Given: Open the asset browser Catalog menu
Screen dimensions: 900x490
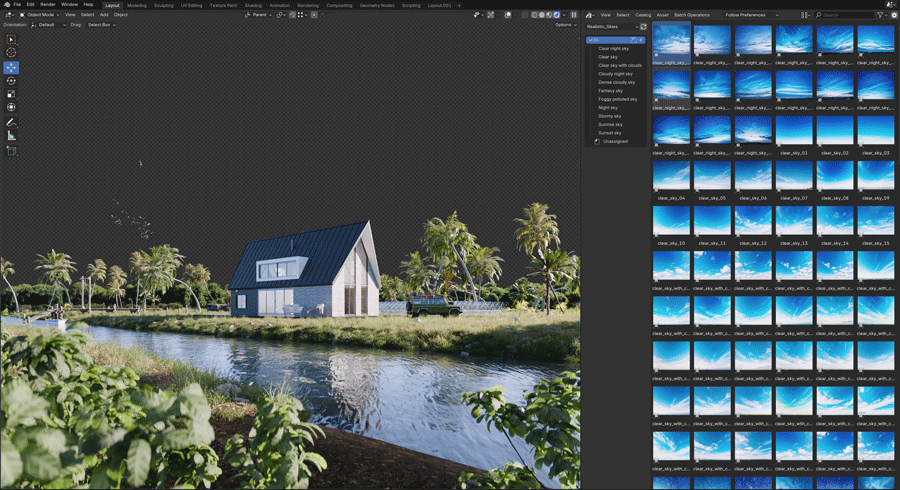Looking at the screenshot, I should (x=643, y=15).
